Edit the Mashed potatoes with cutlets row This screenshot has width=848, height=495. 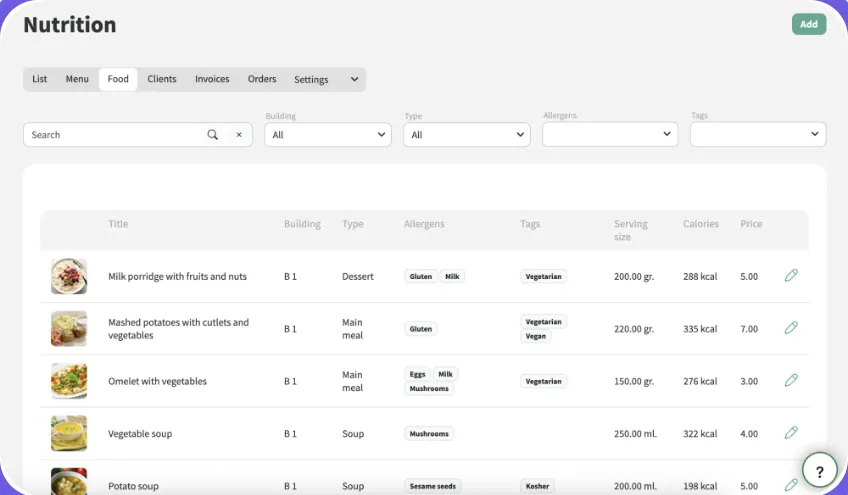click(x=791, y=328)
